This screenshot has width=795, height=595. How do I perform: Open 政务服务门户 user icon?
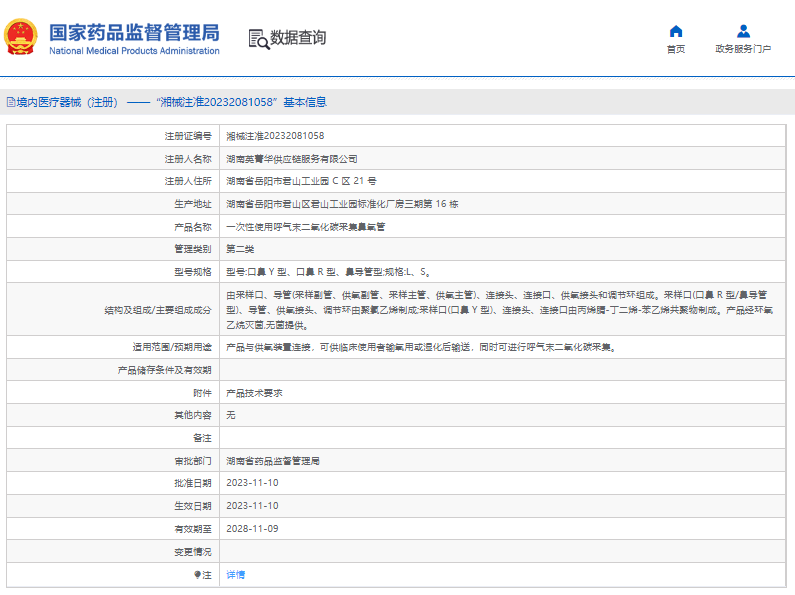tap(743, 31)
